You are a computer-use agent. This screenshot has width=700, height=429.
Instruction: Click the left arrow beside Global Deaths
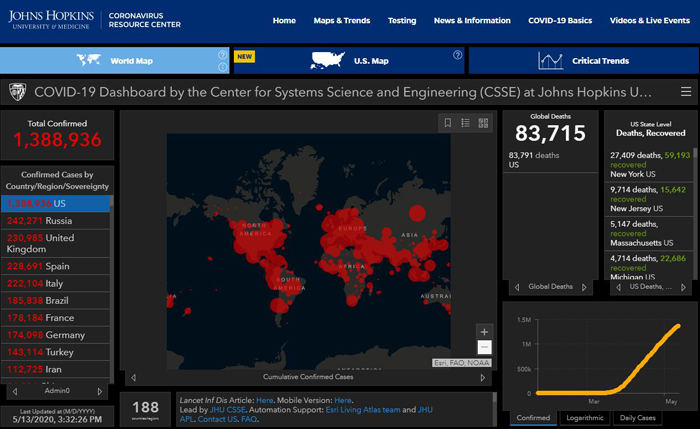(x=517, y=287)
